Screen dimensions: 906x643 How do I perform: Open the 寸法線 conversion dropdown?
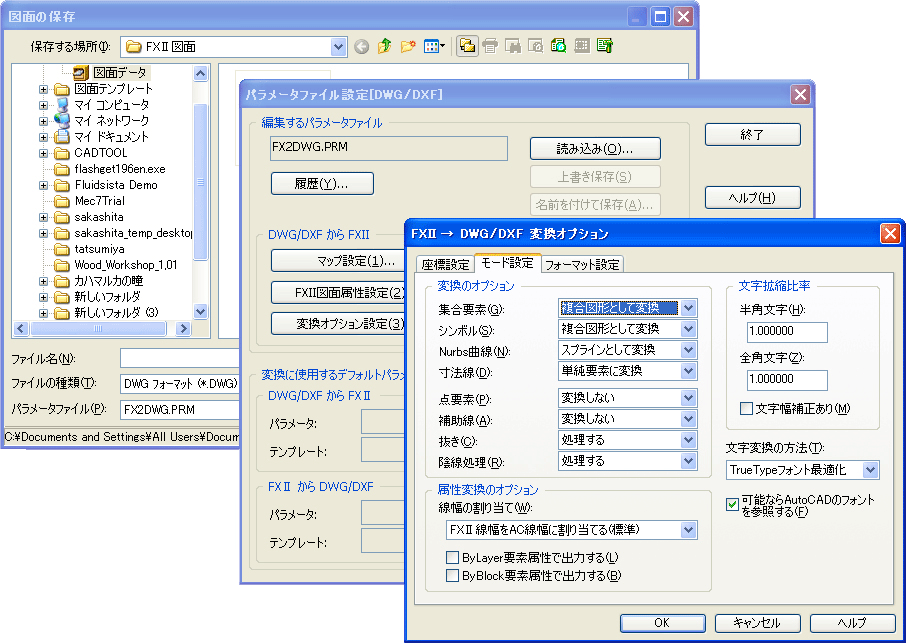pyautogui.click(x=687, y=371)
